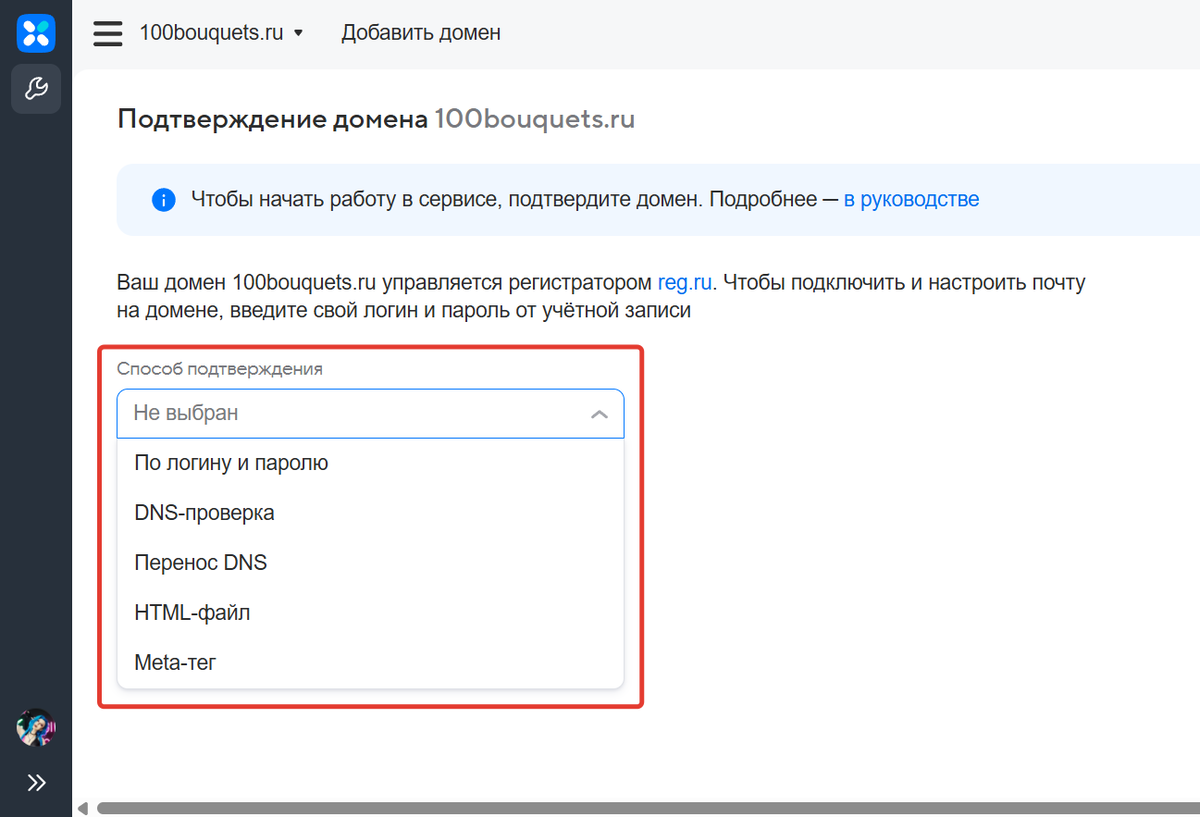Open the "в руководстве" guide link
1200x817 pixels.
(911, 199)
